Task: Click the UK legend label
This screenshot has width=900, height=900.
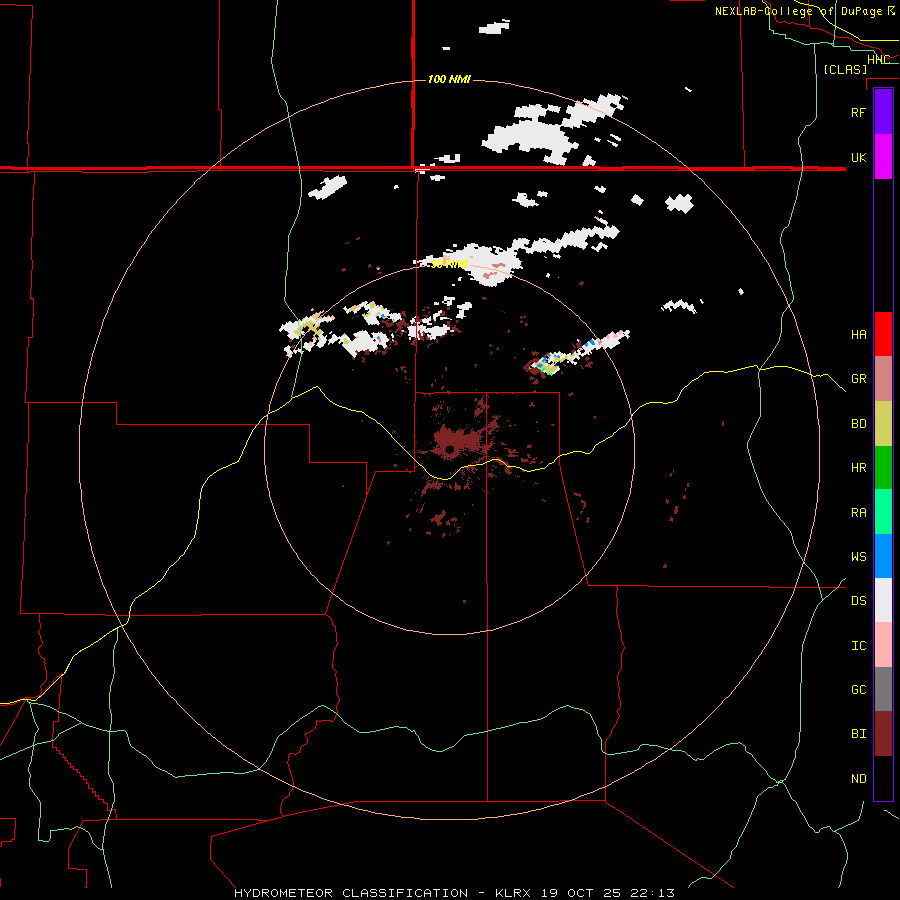Action: pyautogui.click(x=858, y=157)
